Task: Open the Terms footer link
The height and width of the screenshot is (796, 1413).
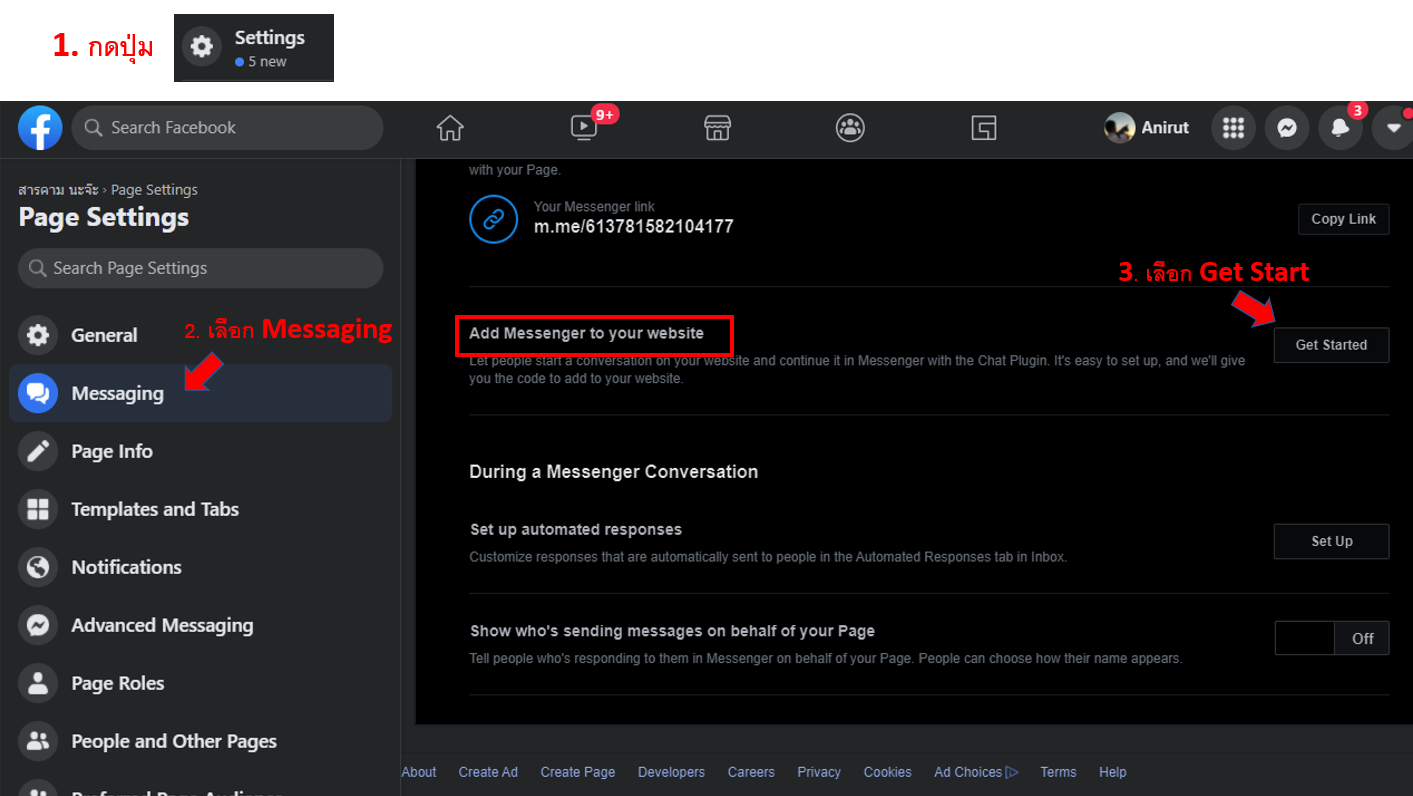Action: [x=1058, y=772]
